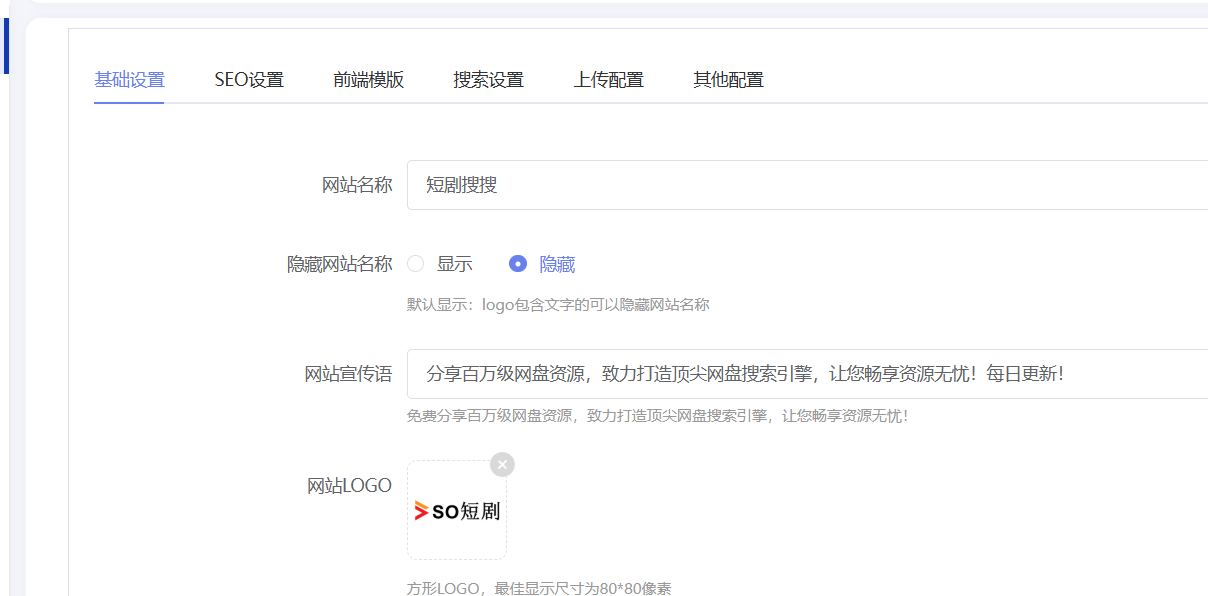Open the SEO设置 tab

[x=249, y=80]
